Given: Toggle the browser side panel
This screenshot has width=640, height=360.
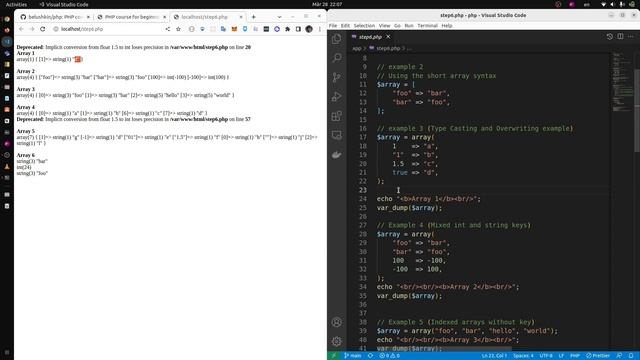Looking at the screenshot, I should [x=298, y=29].
